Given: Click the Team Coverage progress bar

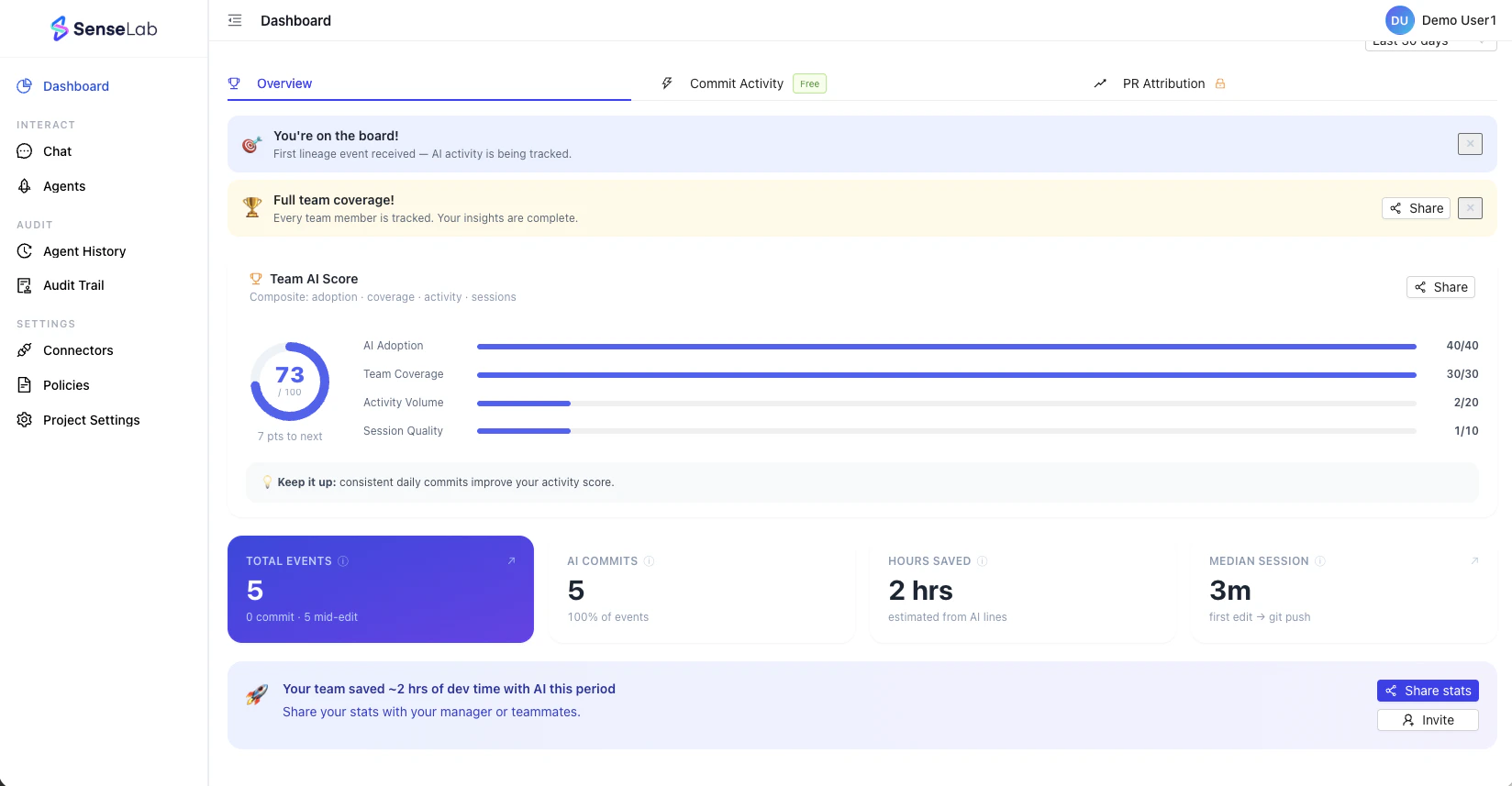Looking at the screenshot, I should [x=947, y=375].
